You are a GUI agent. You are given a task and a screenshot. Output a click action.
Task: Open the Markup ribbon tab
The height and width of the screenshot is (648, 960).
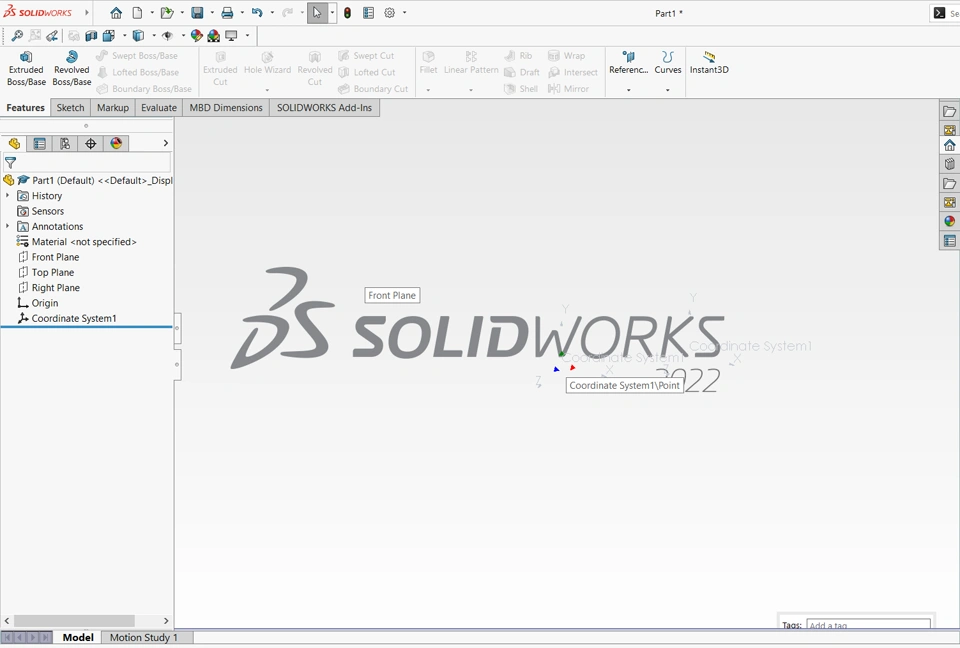(113, 108)
